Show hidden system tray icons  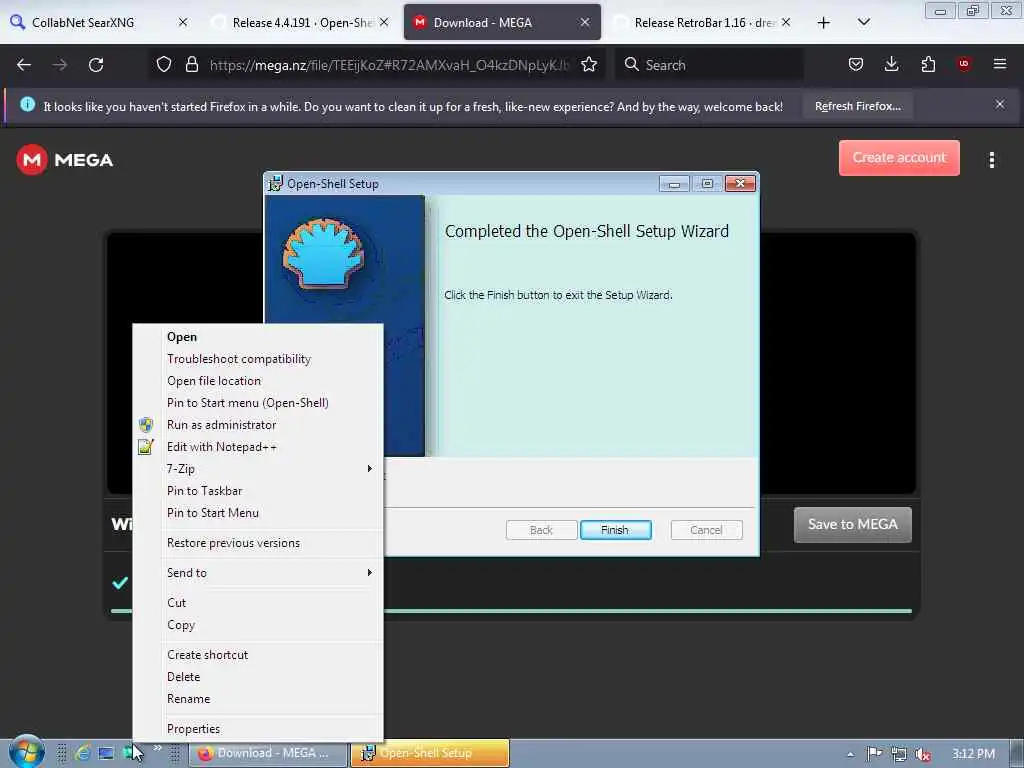coord(850,754)
